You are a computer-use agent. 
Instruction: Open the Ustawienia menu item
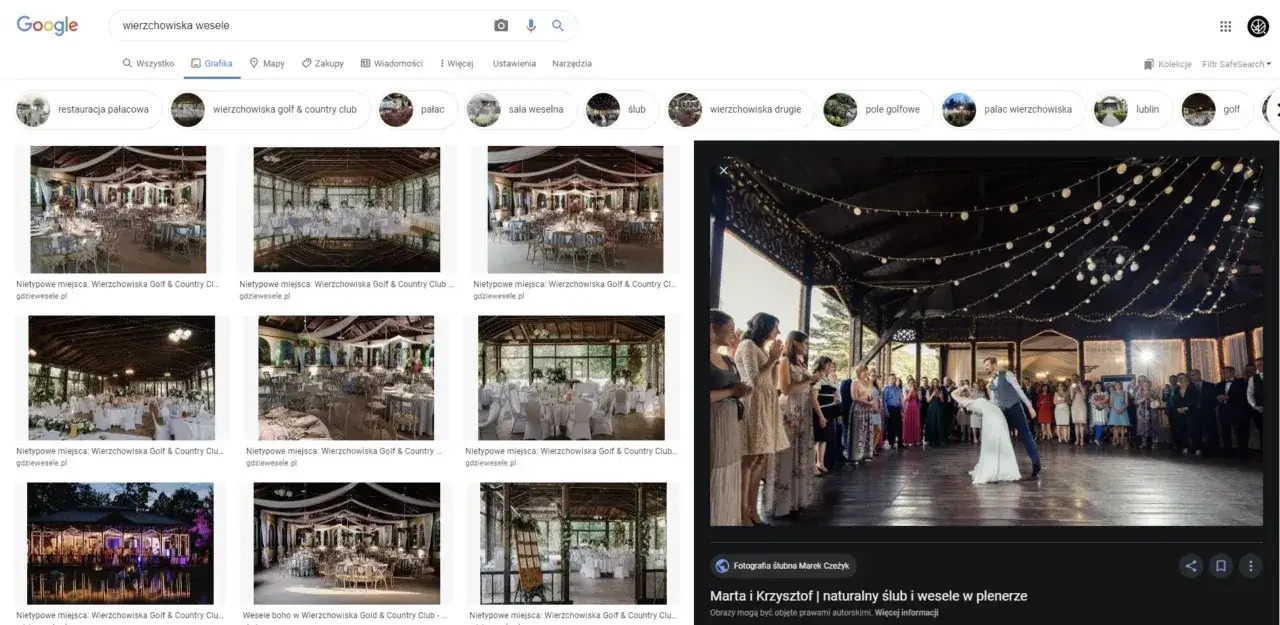(x=513, y=63)
